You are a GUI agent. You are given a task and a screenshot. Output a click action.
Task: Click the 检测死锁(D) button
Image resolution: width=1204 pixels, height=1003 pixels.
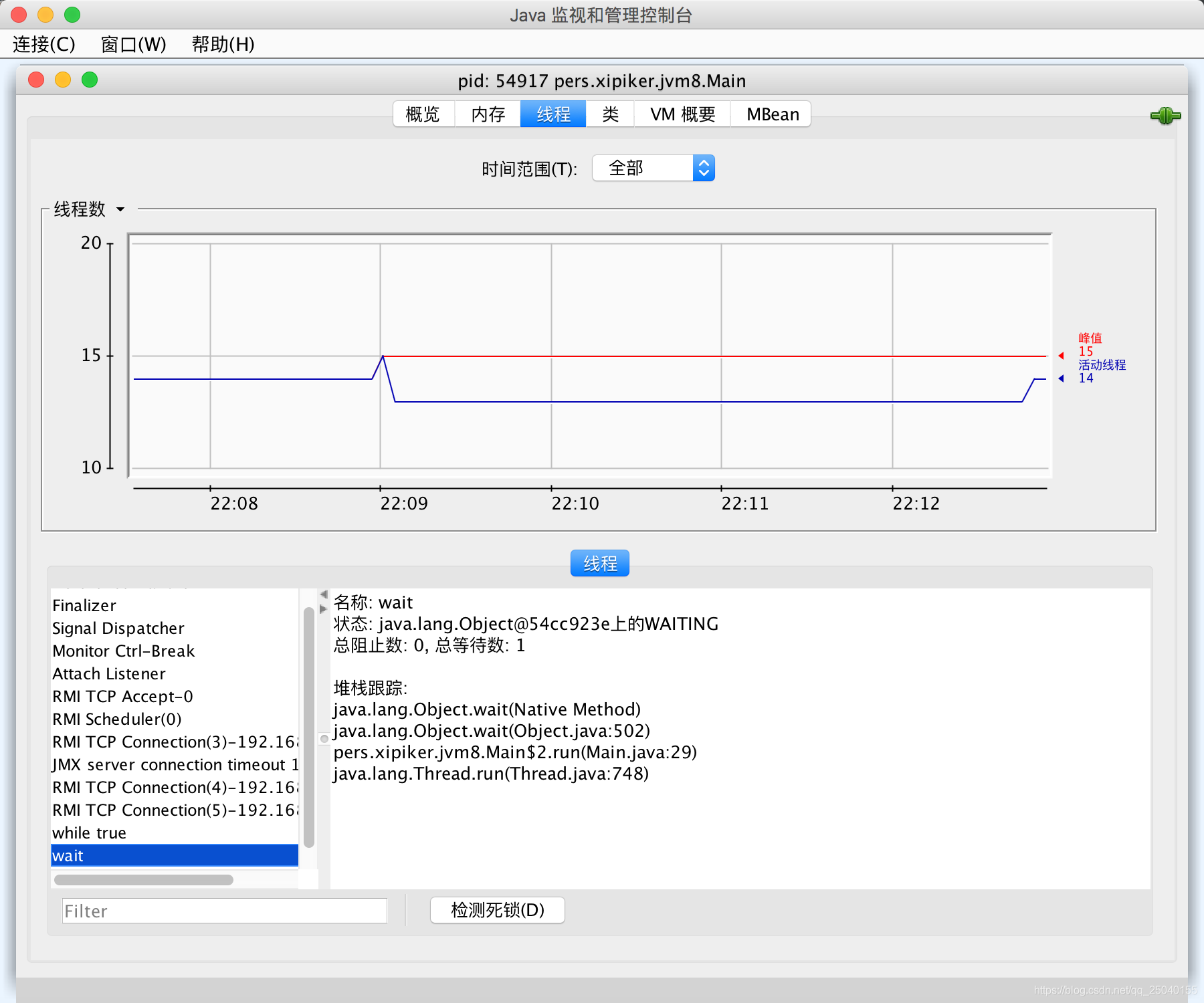coord(498,910)
